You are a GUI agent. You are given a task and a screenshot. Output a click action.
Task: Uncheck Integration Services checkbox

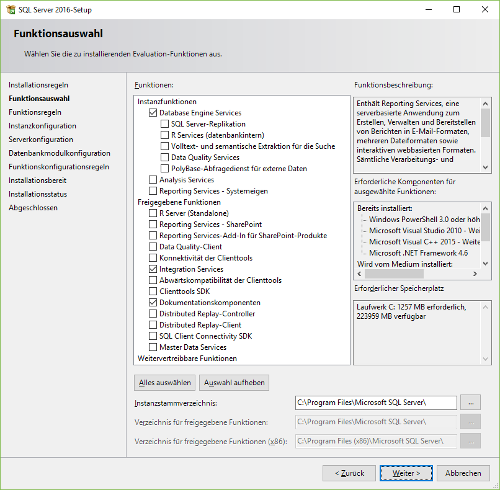153,269
